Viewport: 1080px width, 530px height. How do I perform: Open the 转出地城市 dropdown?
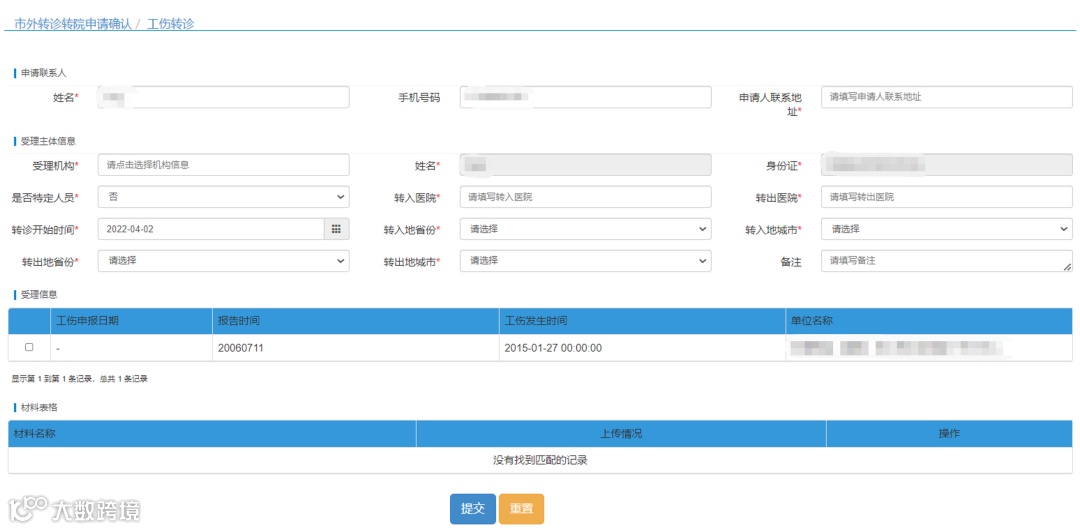coord(585,261)
